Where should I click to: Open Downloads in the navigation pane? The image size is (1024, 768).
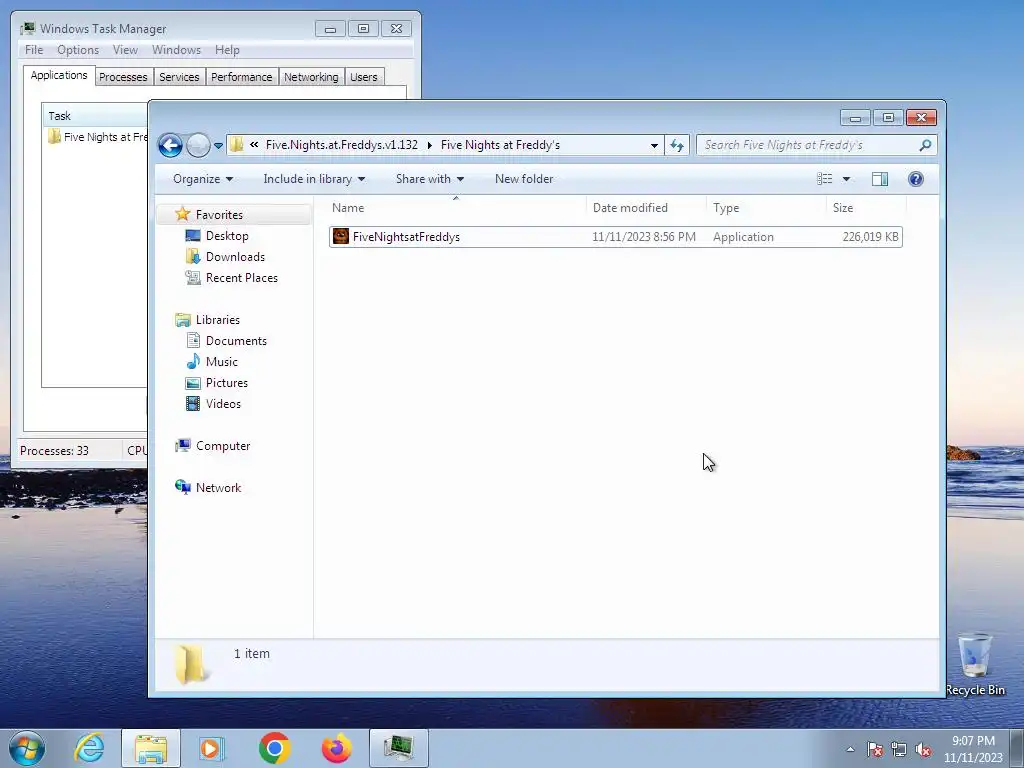pos(235,257)
